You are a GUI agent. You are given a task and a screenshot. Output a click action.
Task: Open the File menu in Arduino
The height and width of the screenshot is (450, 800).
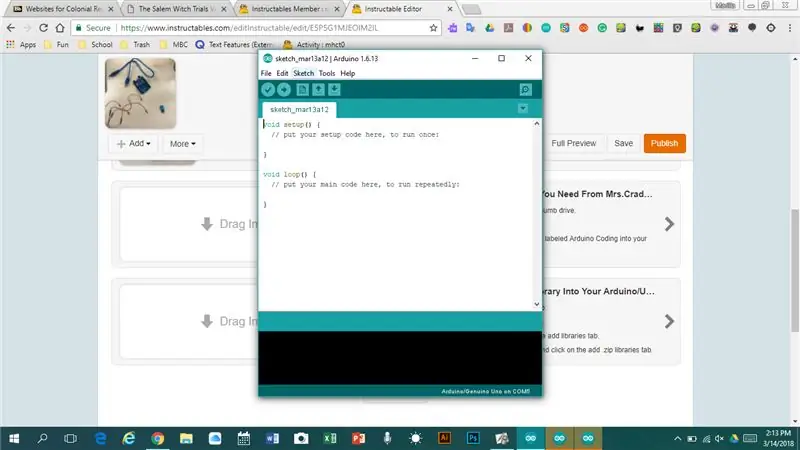(266, 73)
